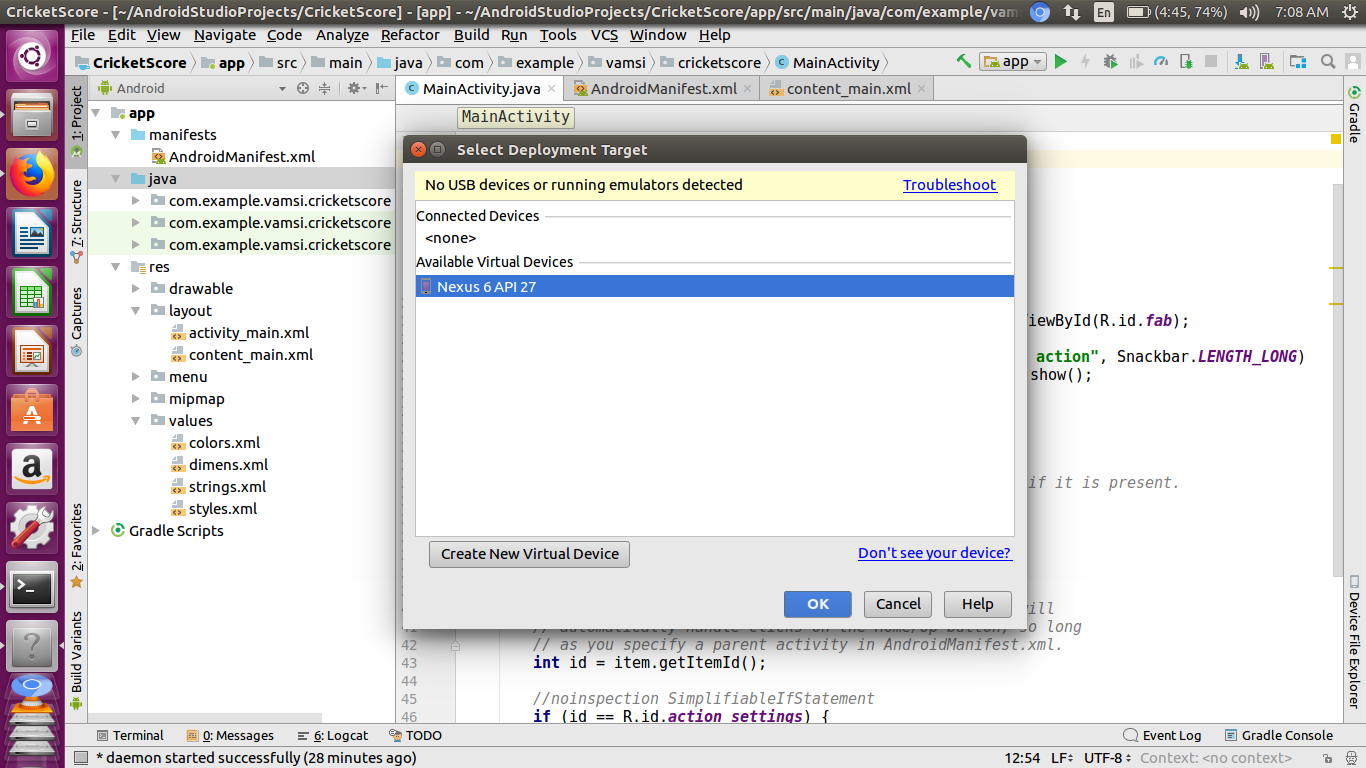Screen dimensions: 1366x768
Task: Select activity_main.xml in project tree
Action: pos(249,333)
